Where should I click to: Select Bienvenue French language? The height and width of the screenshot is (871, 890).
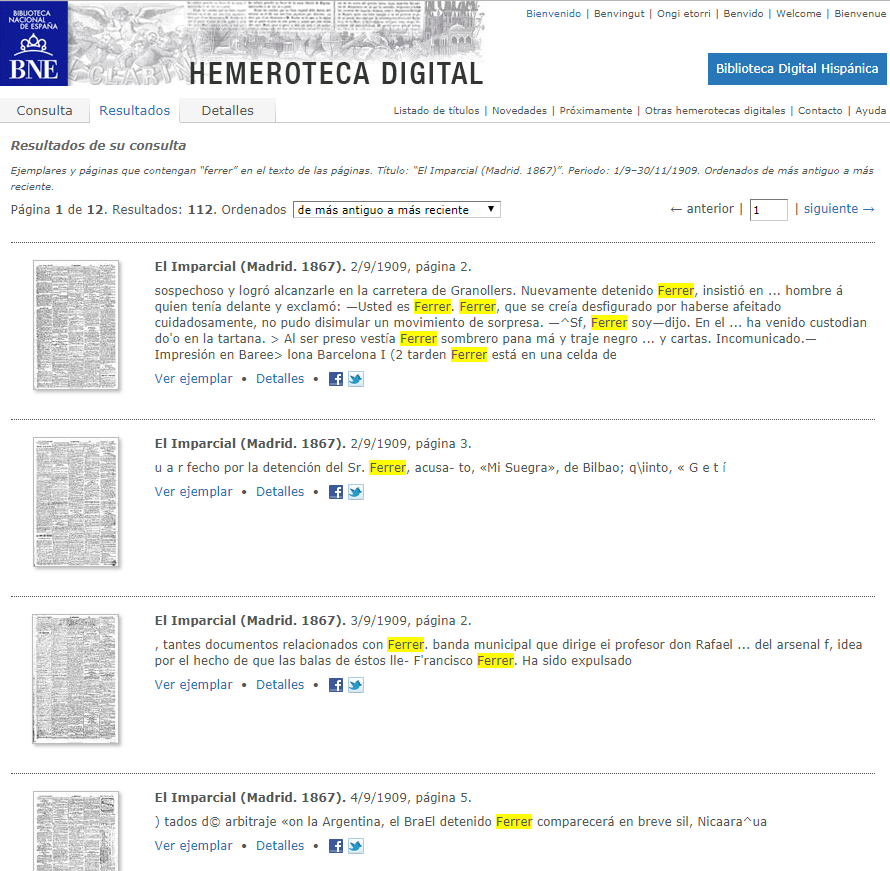coord(860,14)
